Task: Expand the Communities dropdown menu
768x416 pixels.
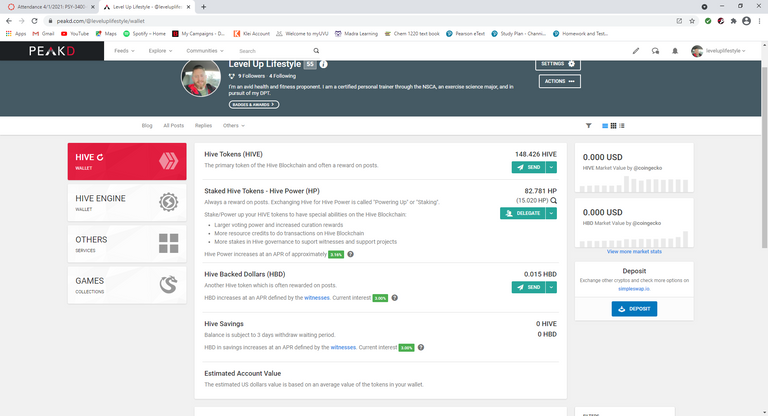Action: [205, 51]
